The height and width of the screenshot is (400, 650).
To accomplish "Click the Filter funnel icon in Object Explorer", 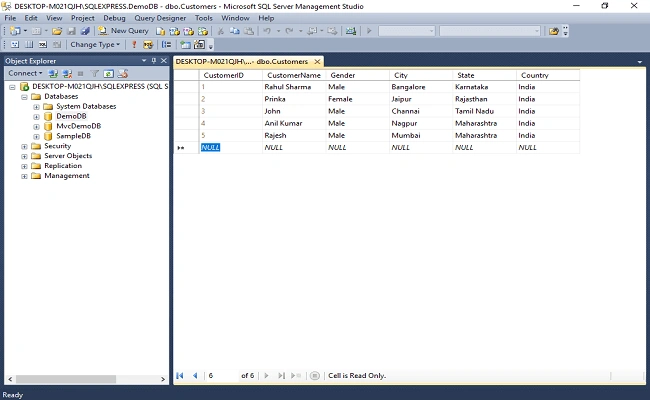I will pyautogui.click(x=95, y=74).
